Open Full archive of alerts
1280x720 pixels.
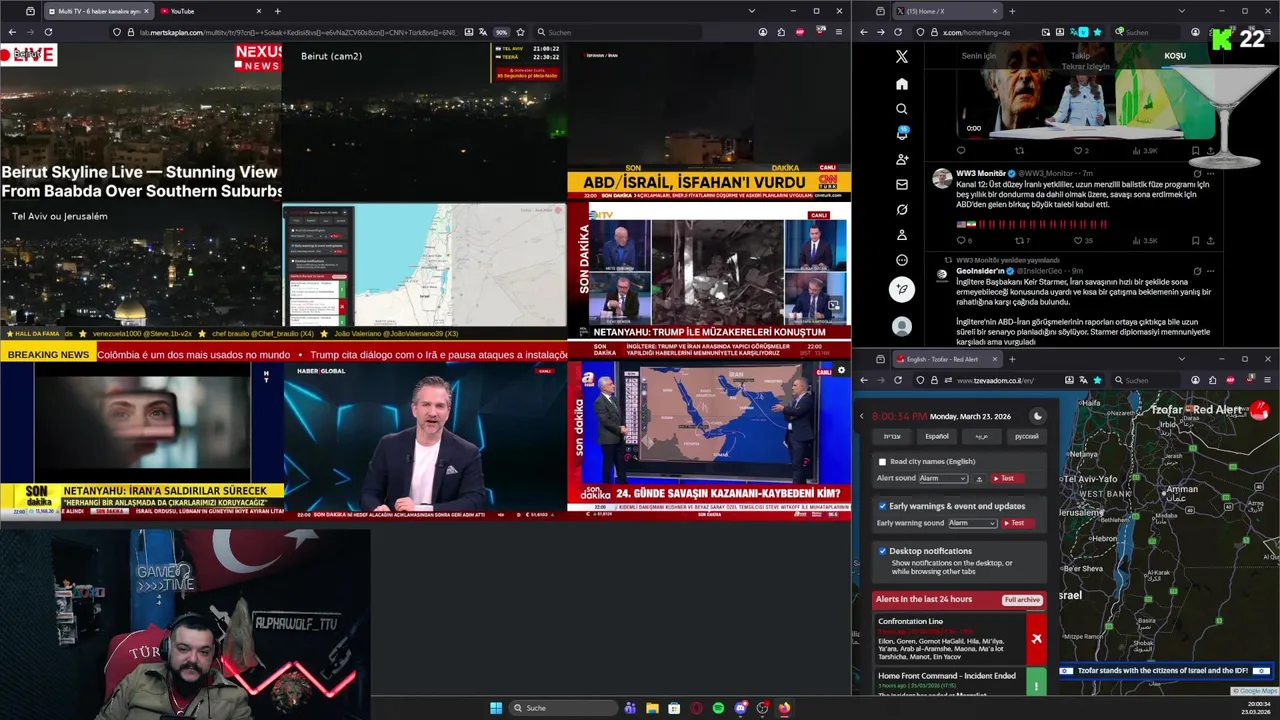1022,600
